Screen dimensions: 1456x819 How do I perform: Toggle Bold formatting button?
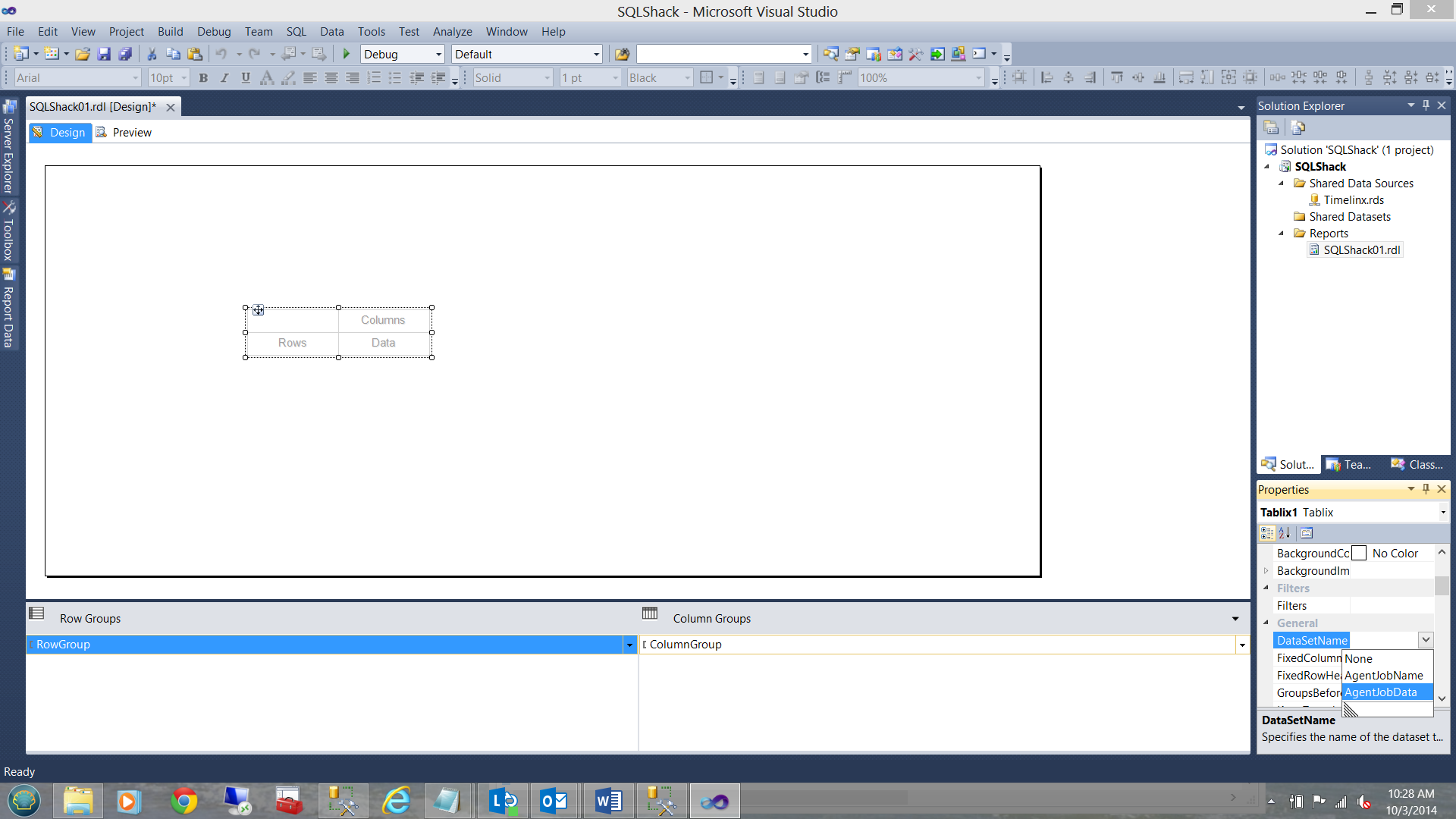tap(203, 77)
